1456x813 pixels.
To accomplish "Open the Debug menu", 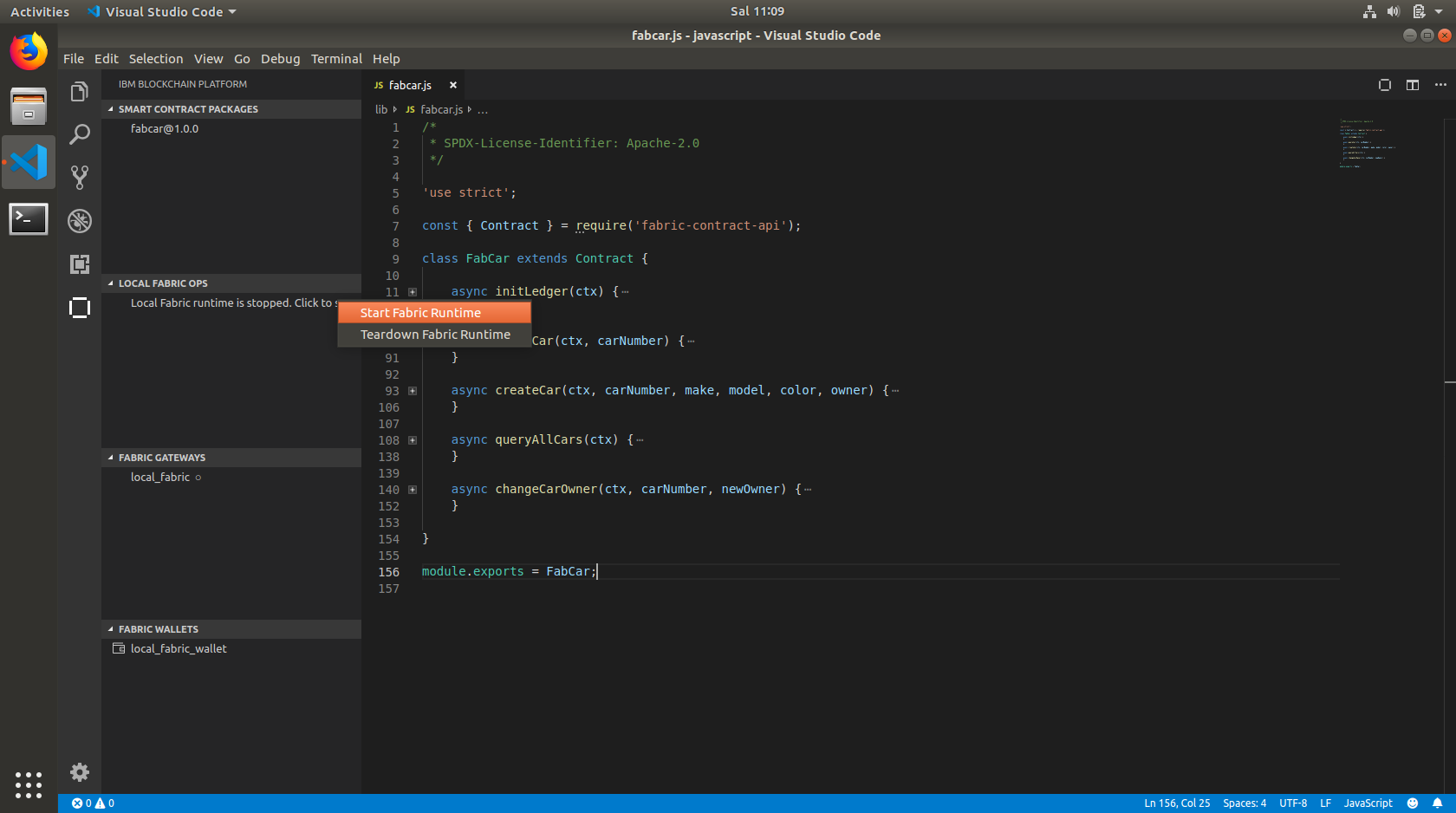I will pos(280,59).
